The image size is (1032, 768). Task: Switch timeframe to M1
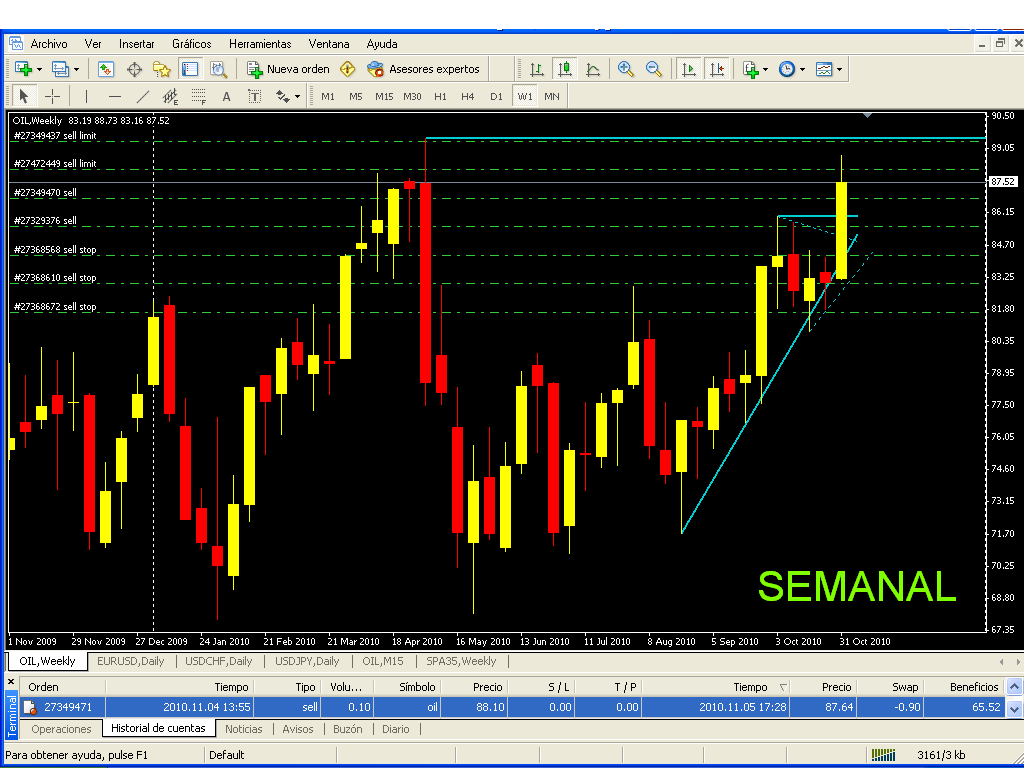[x=328, y=97]
